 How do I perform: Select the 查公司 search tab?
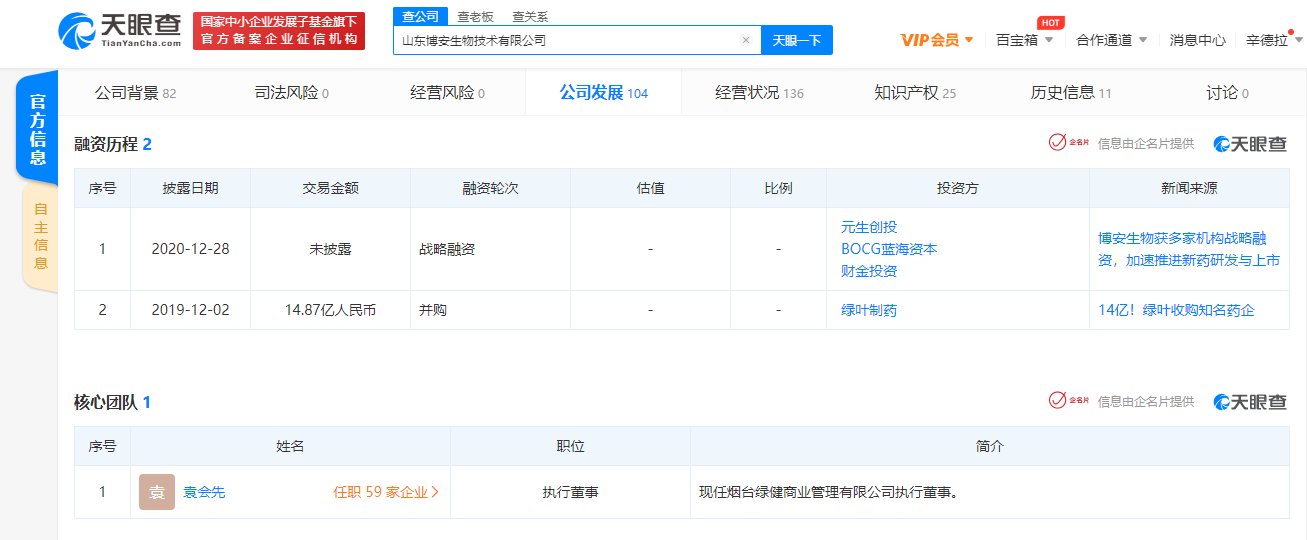coord(420,16)
